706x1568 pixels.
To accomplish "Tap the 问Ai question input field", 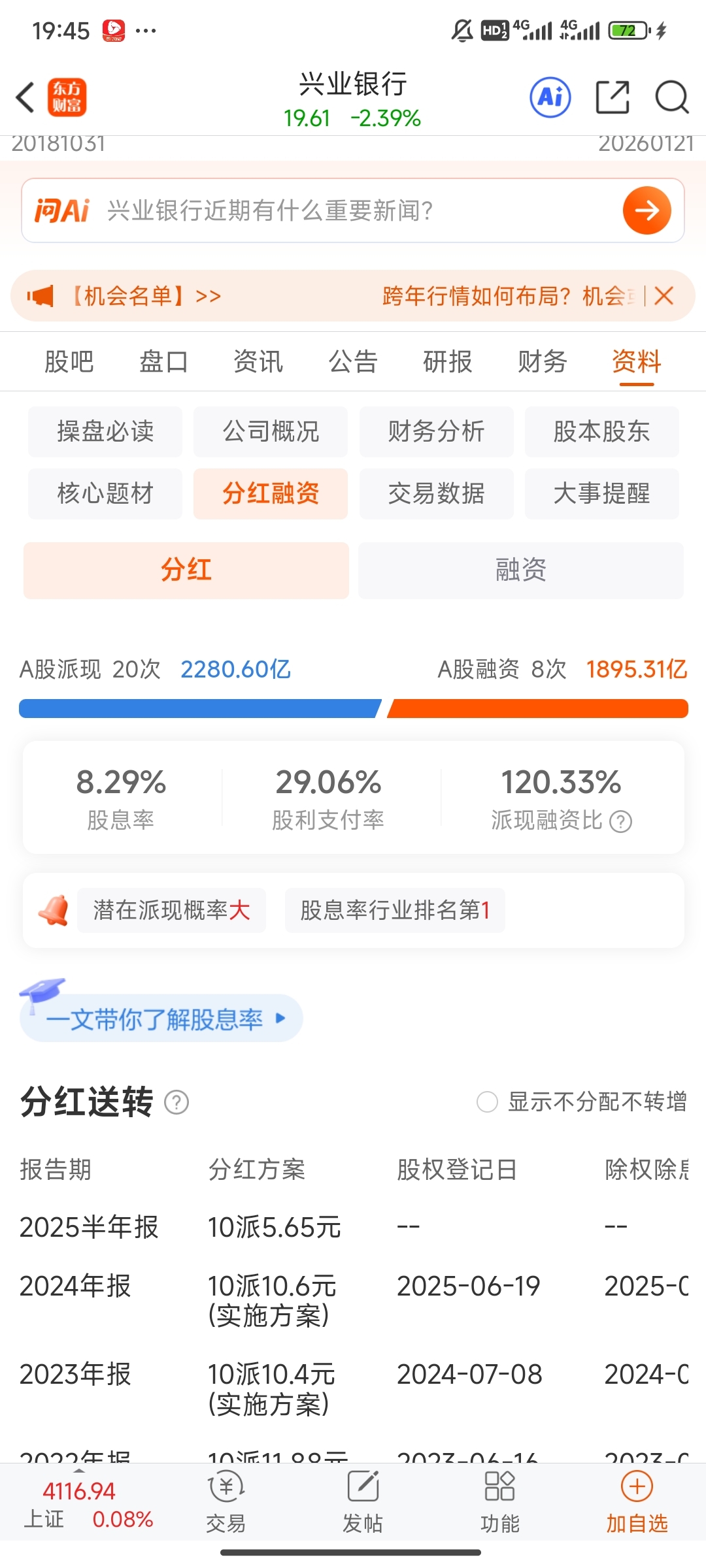I will click(353, 210).
